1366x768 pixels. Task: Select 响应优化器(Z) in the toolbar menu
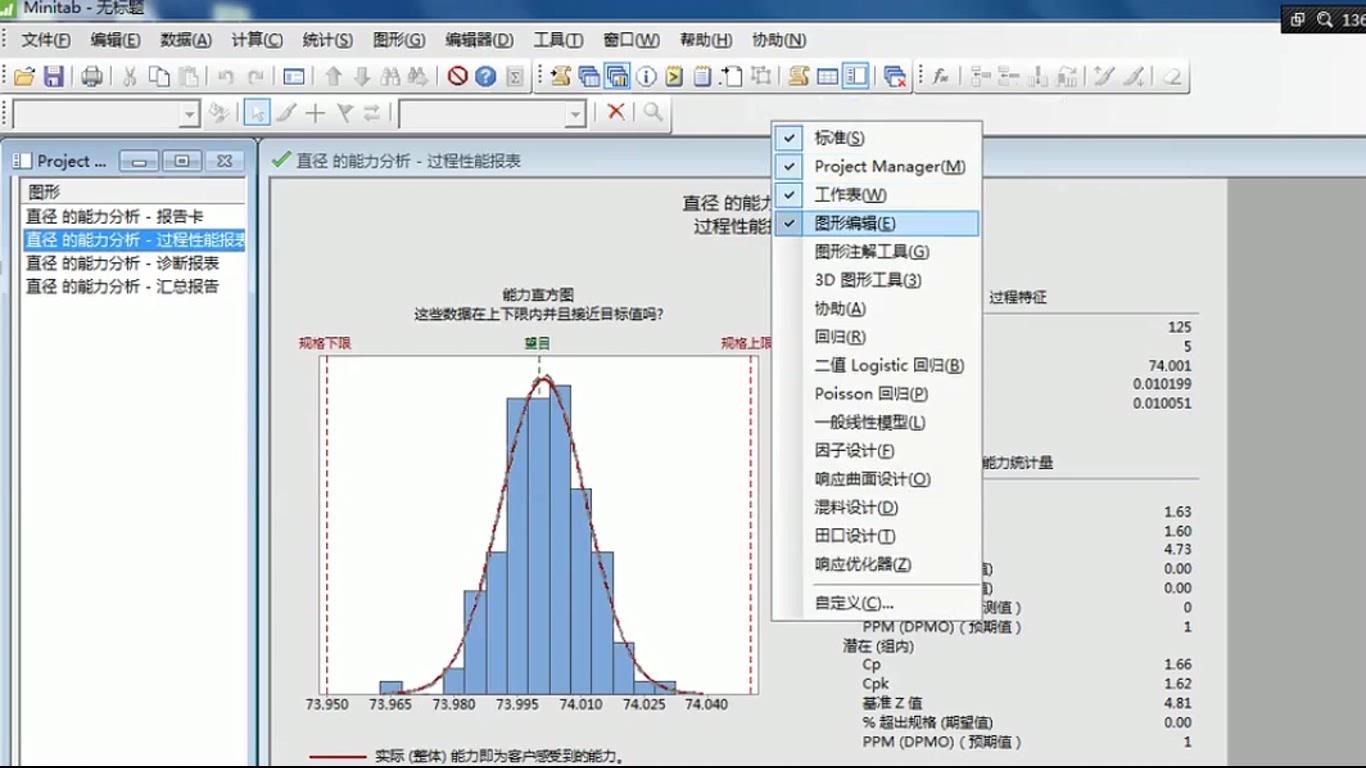875,564
